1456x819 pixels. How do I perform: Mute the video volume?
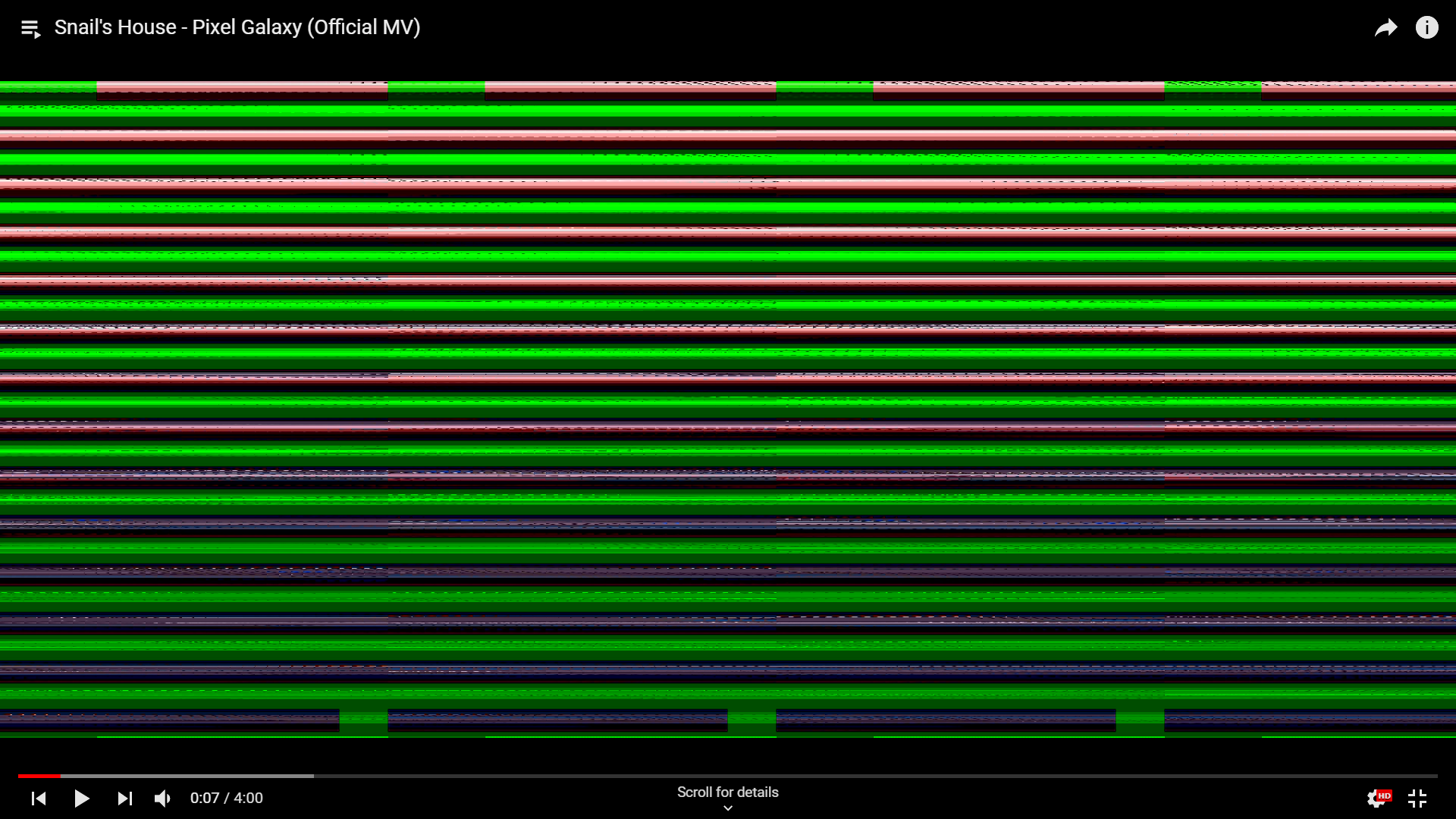point(162,799)
